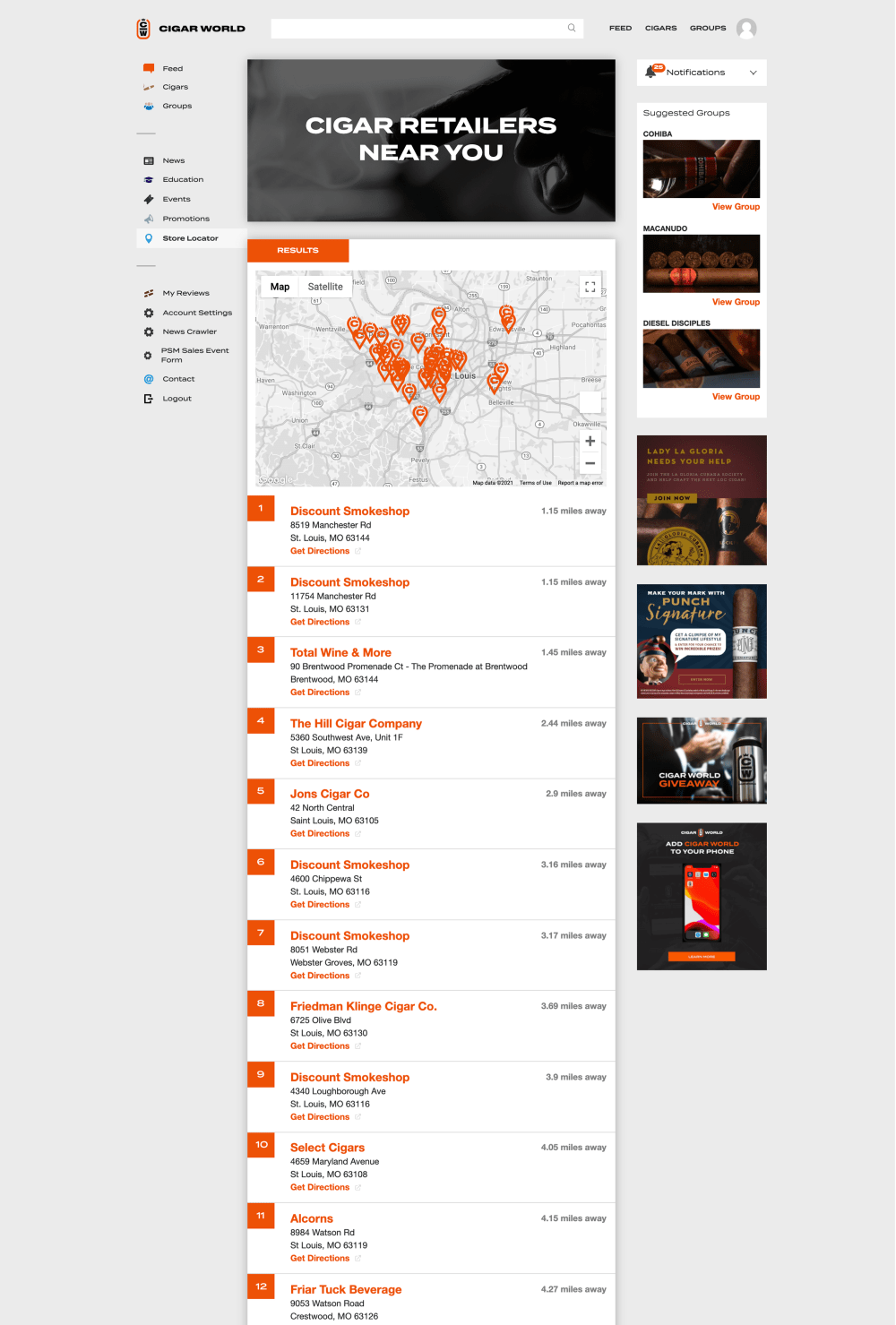Viewport: 896px width, 1325px height.
Task: Open the Cigar World Giveaway banner
Action: pos(702,761)
